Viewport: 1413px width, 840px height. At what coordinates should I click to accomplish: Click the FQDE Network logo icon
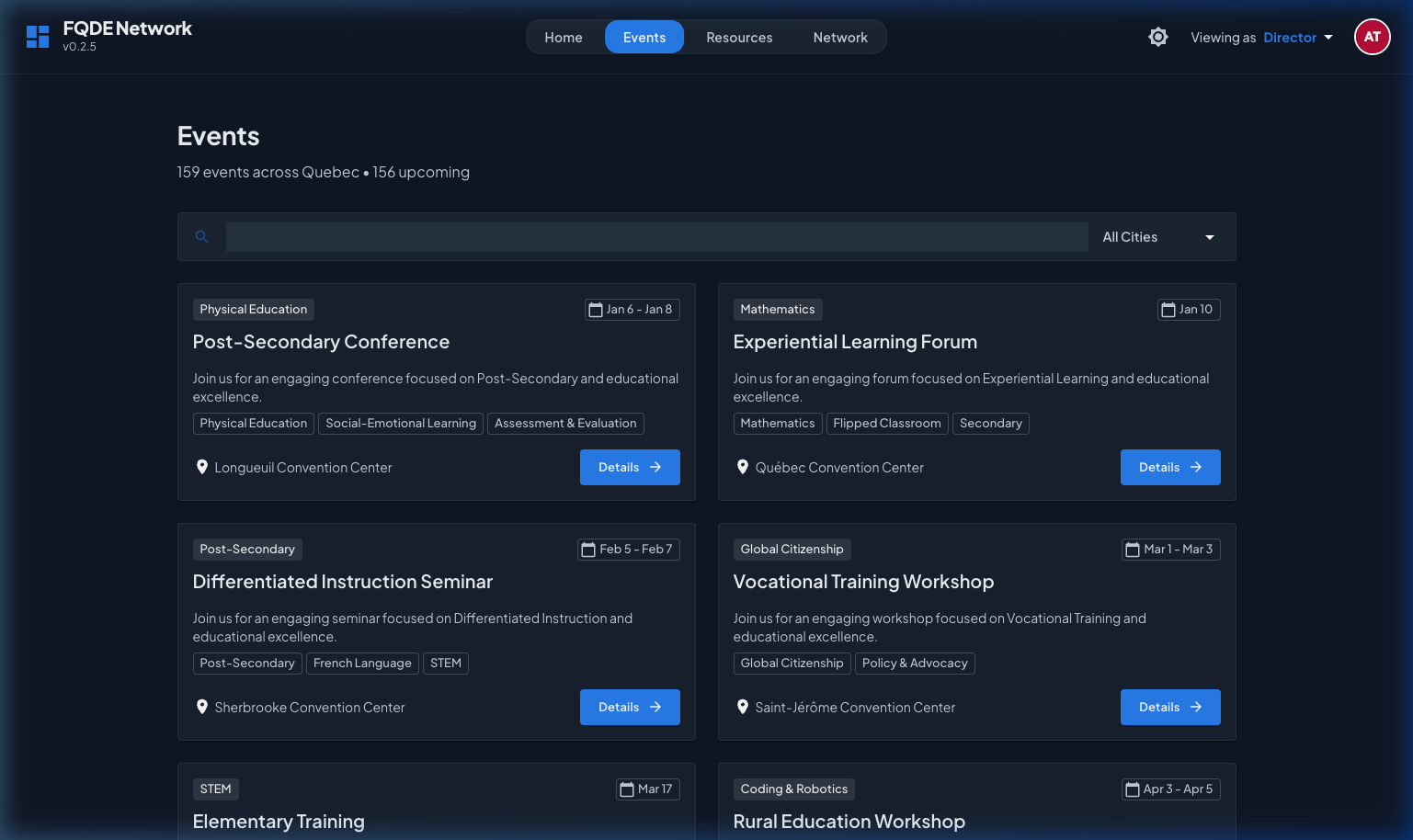(37, 37)
